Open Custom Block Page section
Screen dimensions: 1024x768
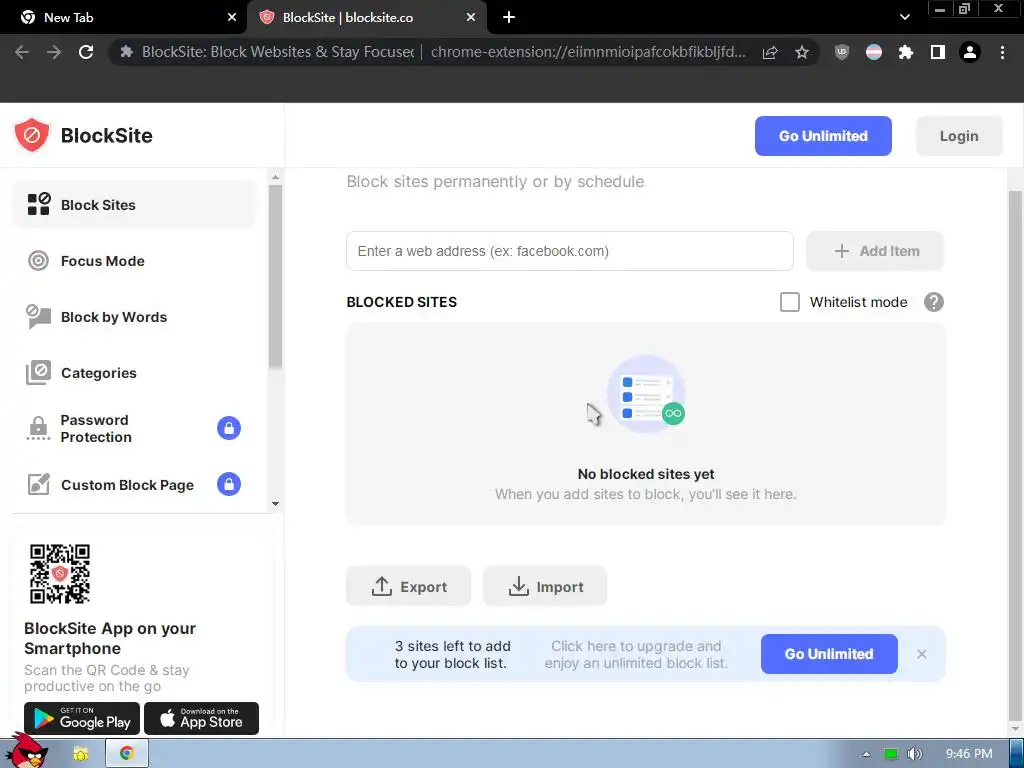[134, 485]
